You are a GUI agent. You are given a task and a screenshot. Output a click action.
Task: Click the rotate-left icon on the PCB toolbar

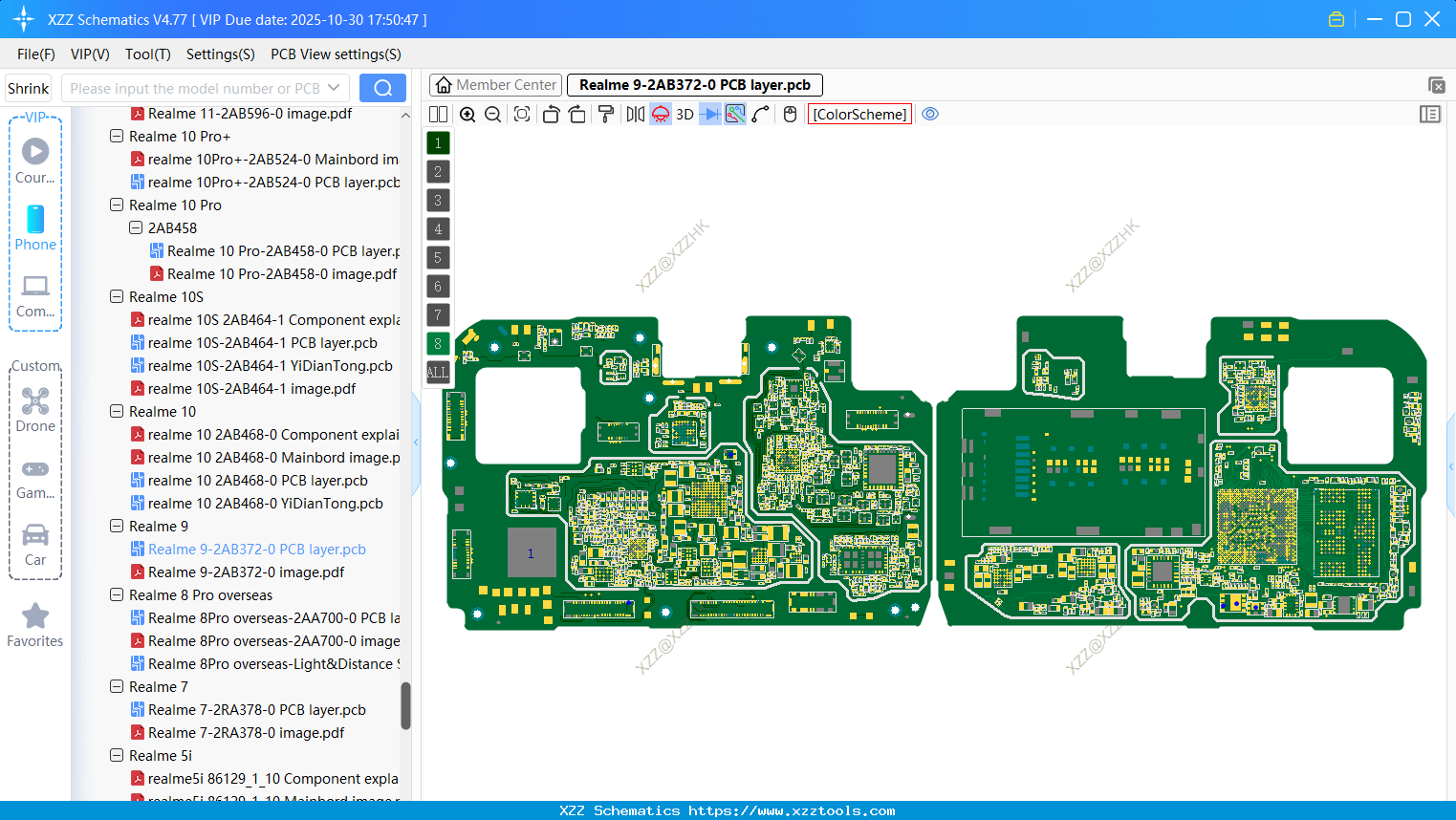click(551, 114)
